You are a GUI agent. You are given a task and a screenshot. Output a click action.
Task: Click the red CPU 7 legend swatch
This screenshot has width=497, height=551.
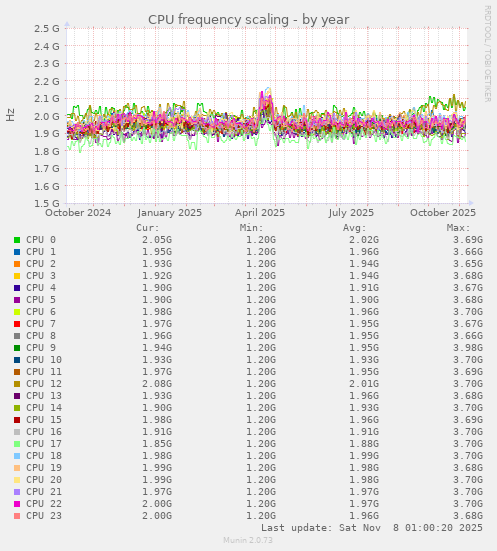click(17, 324)
